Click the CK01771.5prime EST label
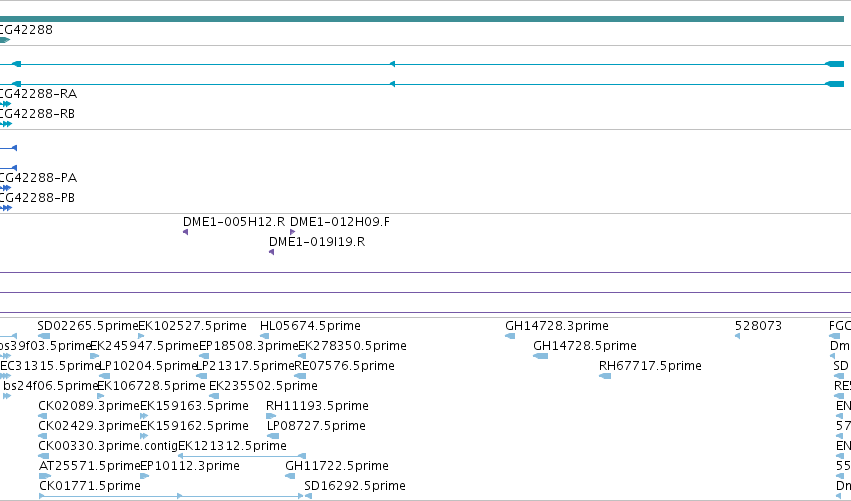Screen dimensions: 851x501 90,486
